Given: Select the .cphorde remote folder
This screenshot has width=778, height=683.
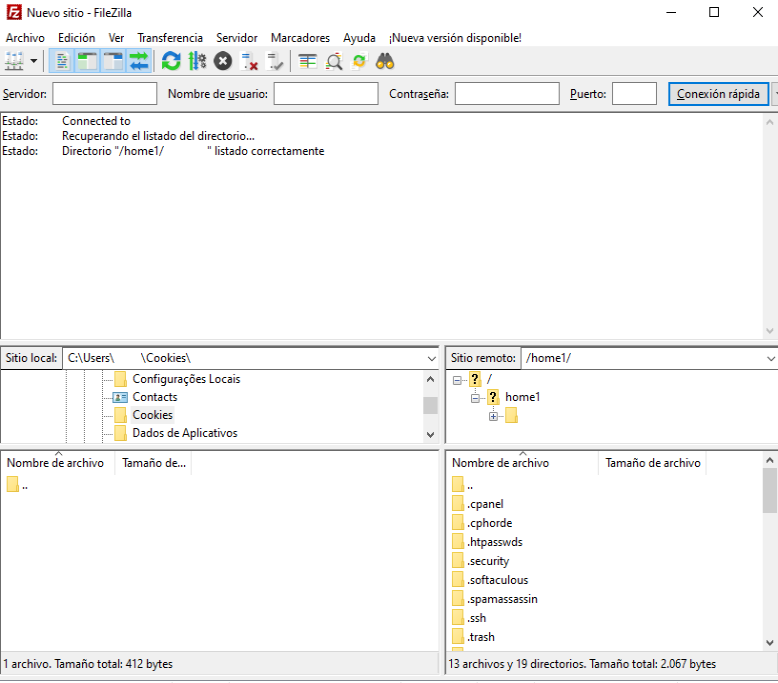Looking at the screenshot, I should 482,523.
